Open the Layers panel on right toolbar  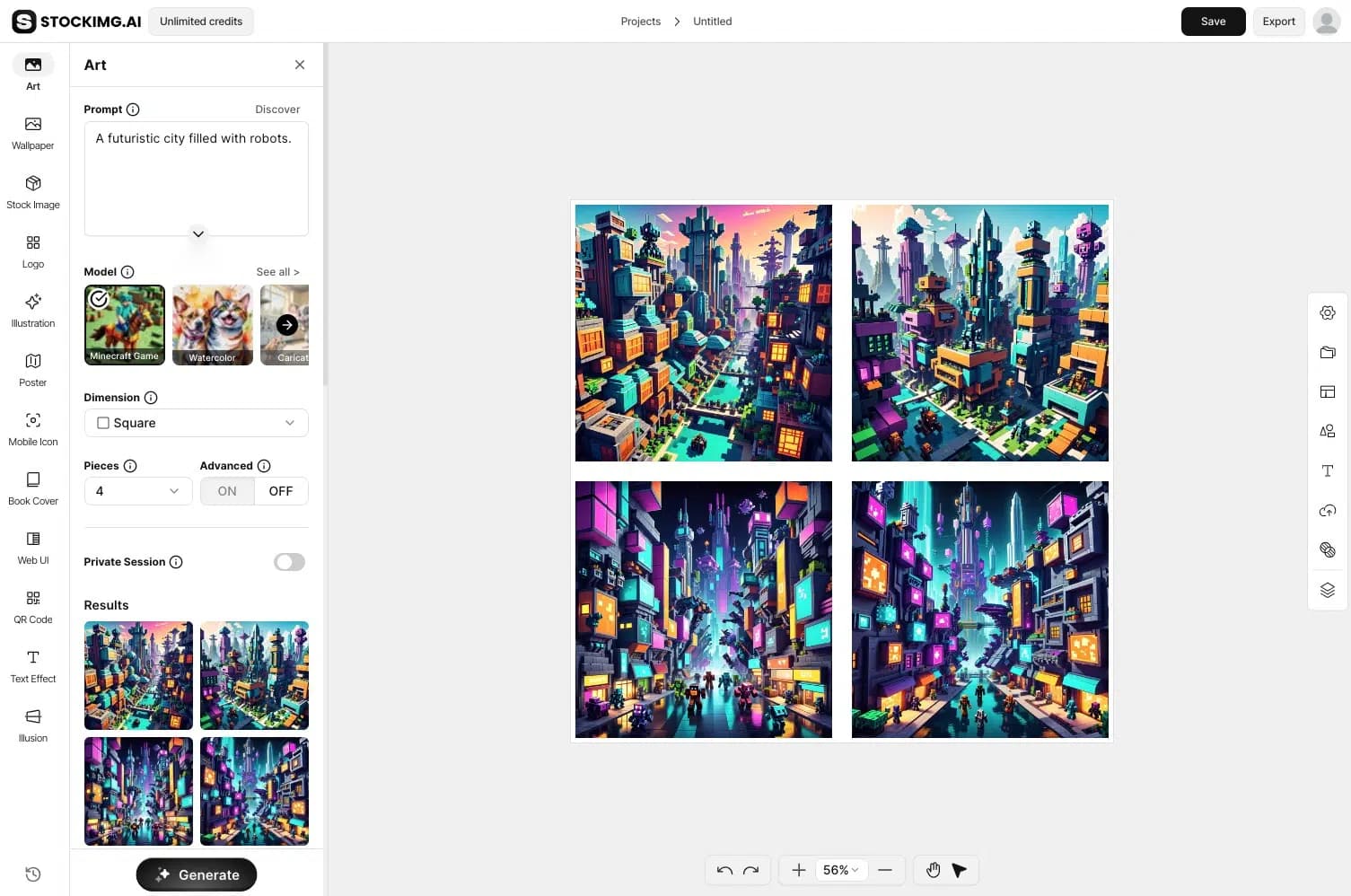pos(1328,590)
